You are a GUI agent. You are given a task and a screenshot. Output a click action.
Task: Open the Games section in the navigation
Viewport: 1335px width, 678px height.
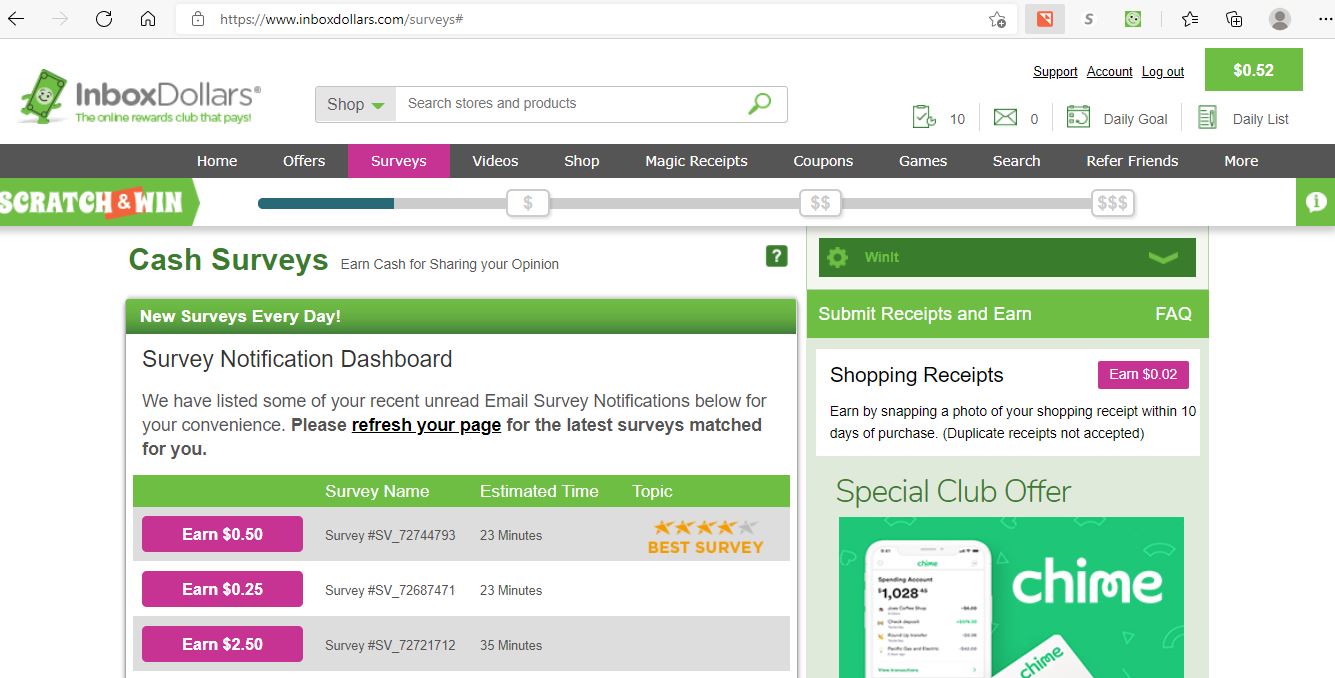(x=922, y=161)
